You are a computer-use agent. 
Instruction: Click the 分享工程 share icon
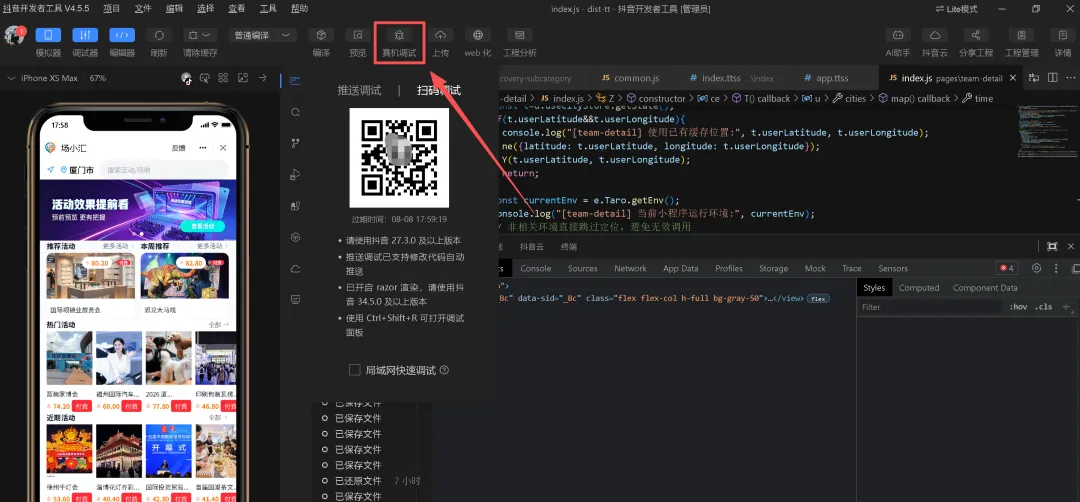[x=975, y=35]
